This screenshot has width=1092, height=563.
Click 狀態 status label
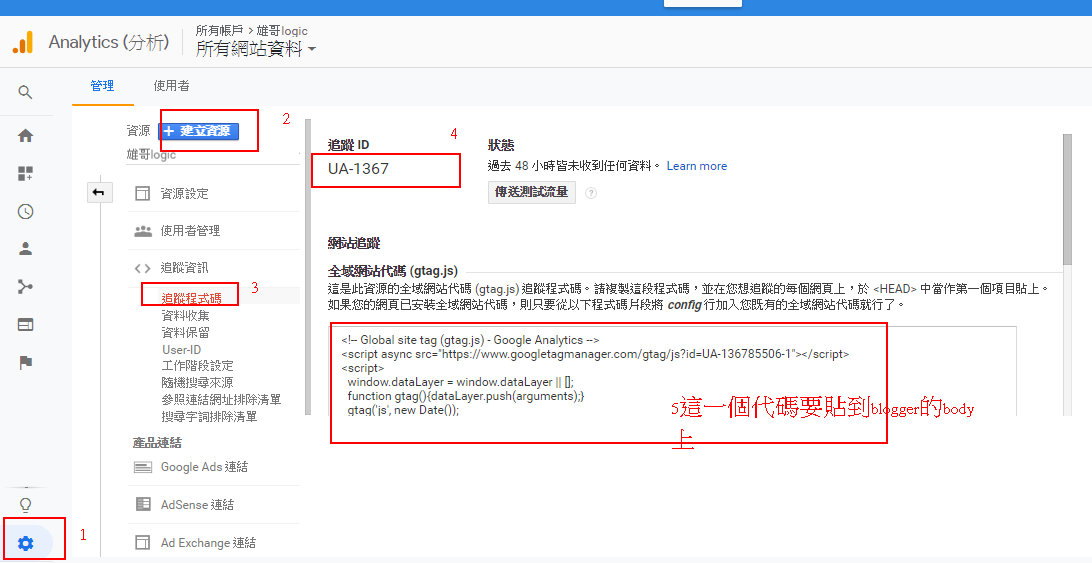click(x=501, y=145)
